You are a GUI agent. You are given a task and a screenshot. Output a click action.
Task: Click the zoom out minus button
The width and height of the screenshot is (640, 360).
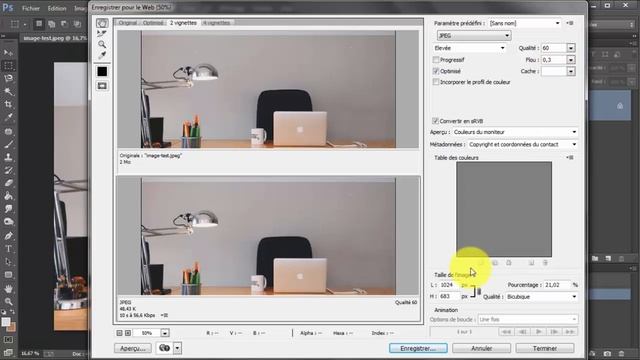point(119,333)
